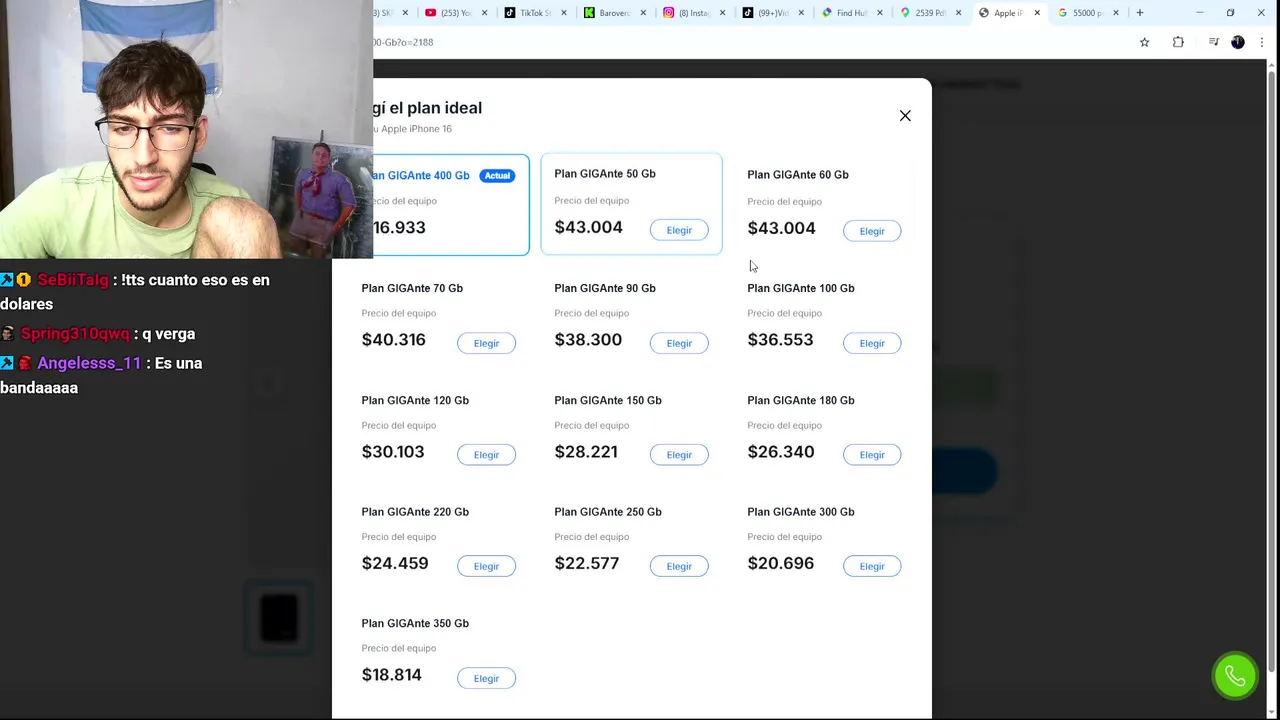Open Chrome three-dot menu

[x=1262, y=42]
